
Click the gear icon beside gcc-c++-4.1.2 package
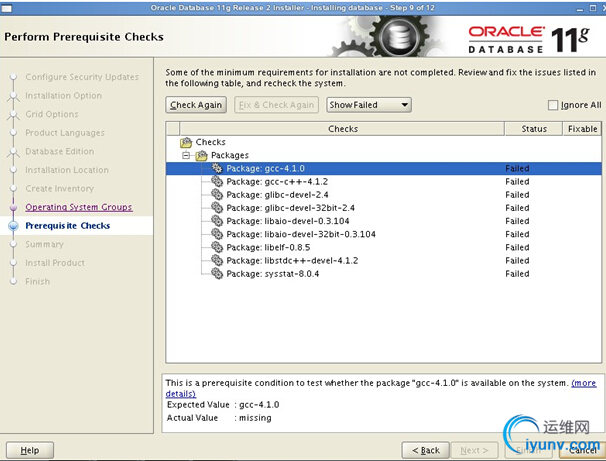[217, 181]
